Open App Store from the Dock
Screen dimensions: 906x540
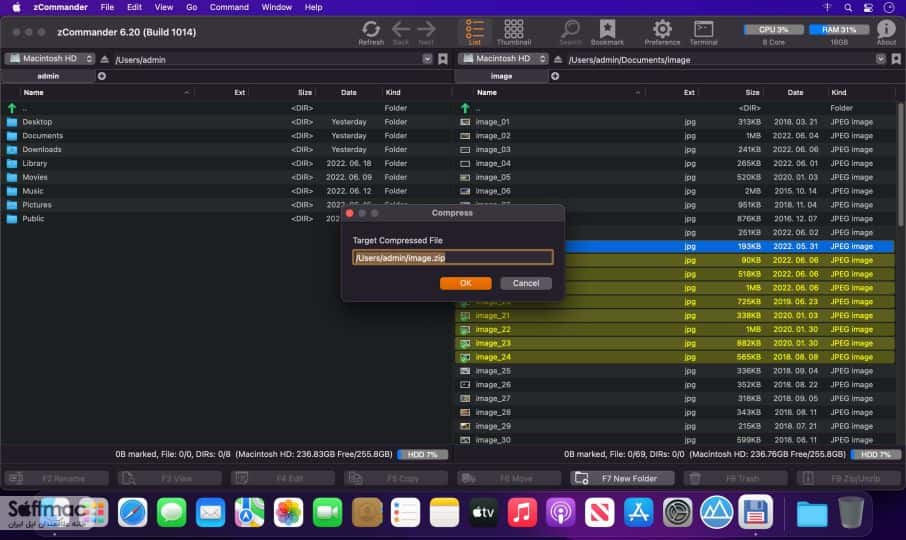638,512
